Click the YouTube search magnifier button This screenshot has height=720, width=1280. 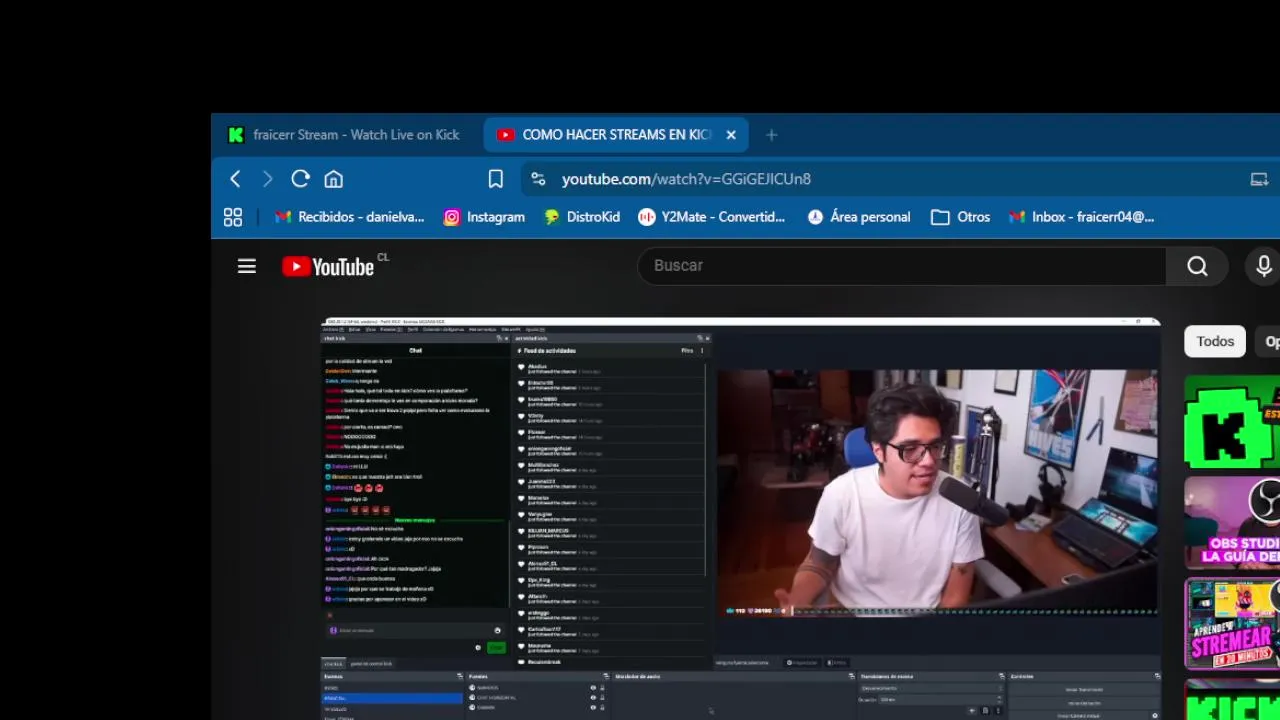(1197, 266)
